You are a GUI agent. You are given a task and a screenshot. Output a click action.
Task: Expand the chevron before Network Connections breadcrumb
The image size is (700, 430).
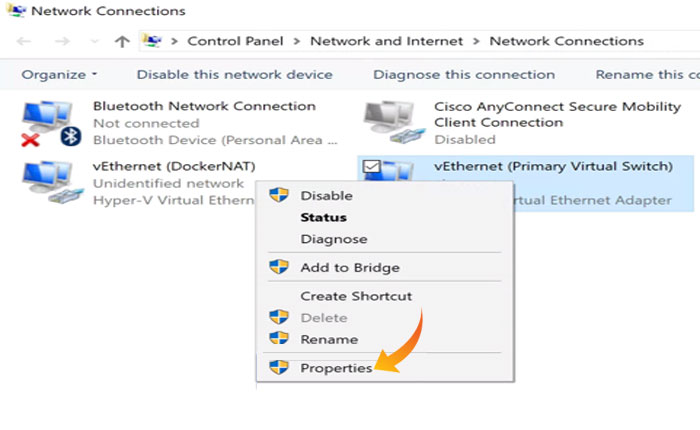pos(477,41)
